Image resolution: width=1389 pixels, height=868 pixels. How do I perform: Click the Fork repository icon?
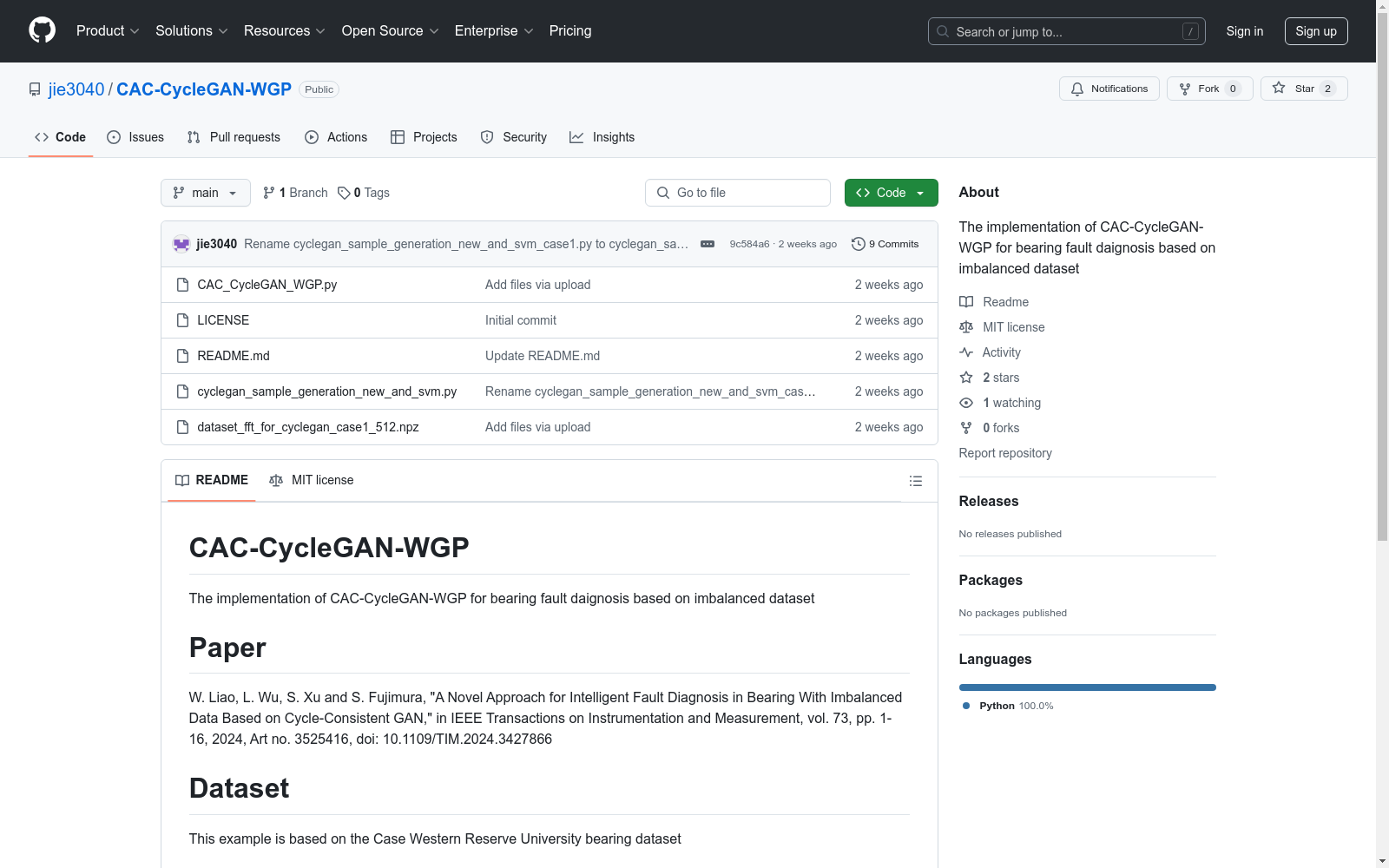pyautogui.click(x=1185, y=89)
